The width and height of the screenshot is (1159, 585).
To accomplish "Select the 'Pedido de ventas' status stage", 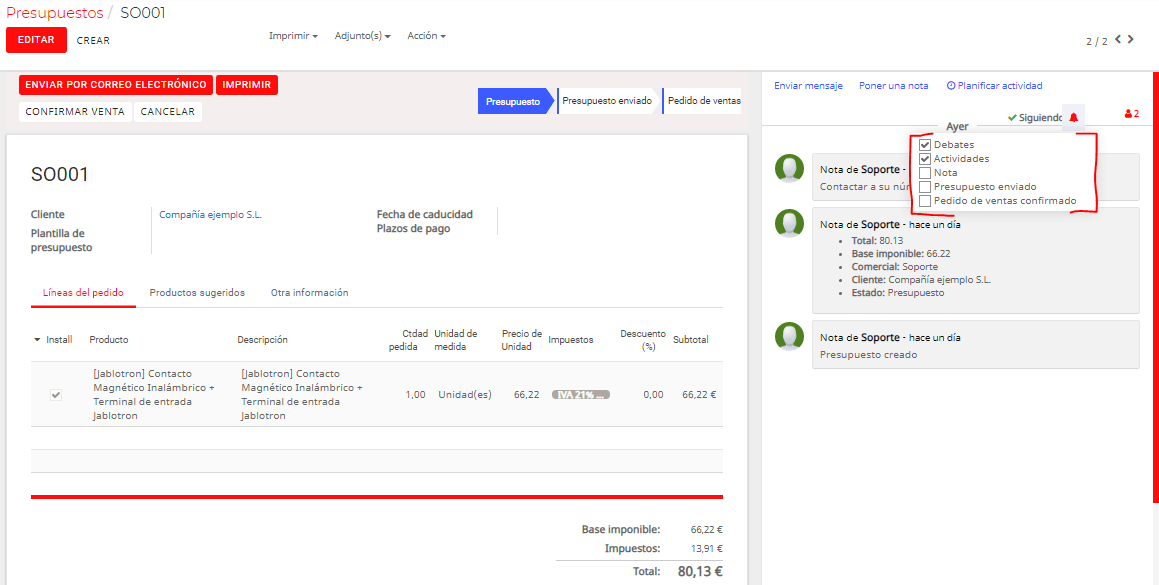I will (704, 101).
